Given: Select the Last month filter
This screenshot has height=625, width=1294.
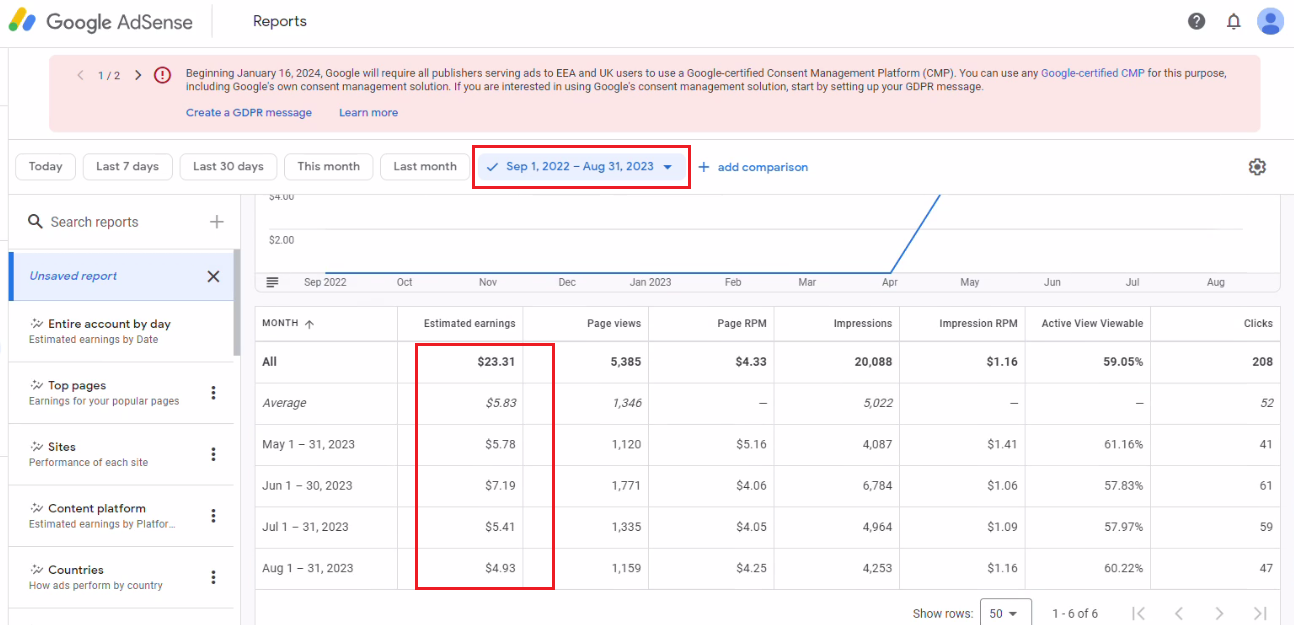Looking at the screenshot, I should pyautogui.click(x=425, y=167).
